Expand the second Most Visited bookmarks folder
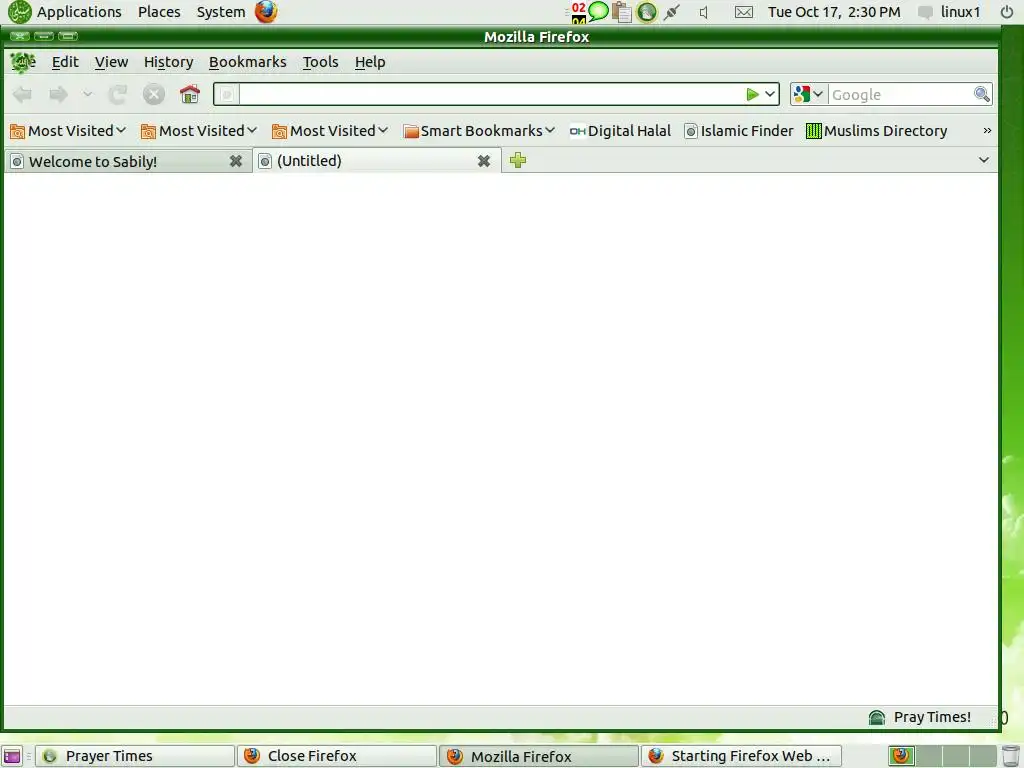The height and width of the screenshot is (768, 1024). [199, 131]
